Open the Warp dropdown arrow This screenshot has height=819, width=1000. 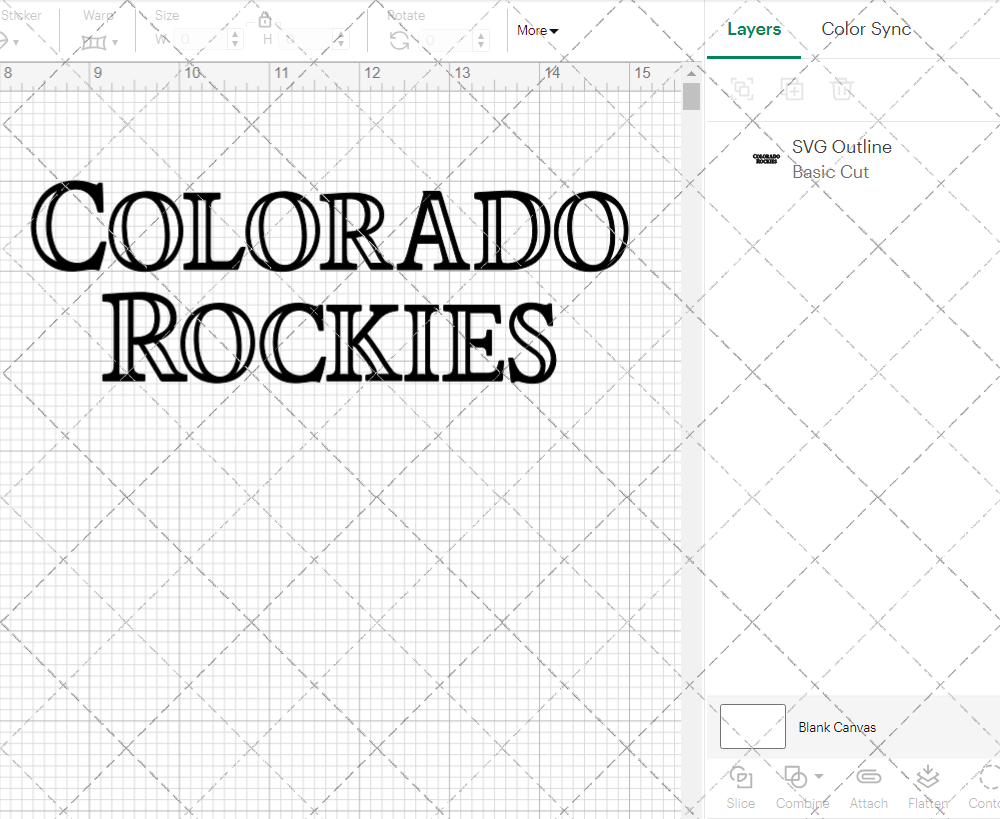pyautogui.click(x=115, y=43)
